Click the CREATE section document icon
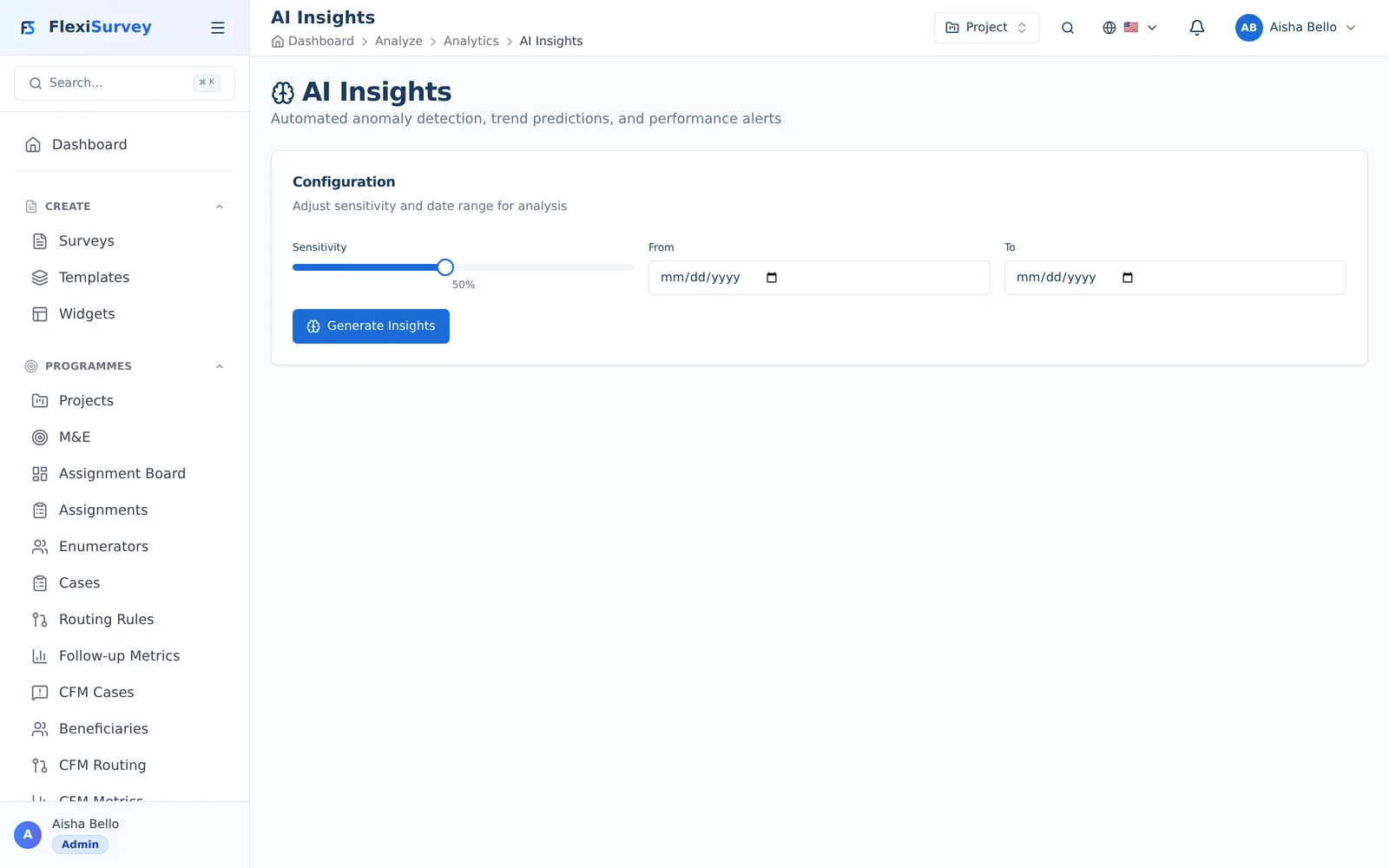The image size is (1389, 868). 31,207
